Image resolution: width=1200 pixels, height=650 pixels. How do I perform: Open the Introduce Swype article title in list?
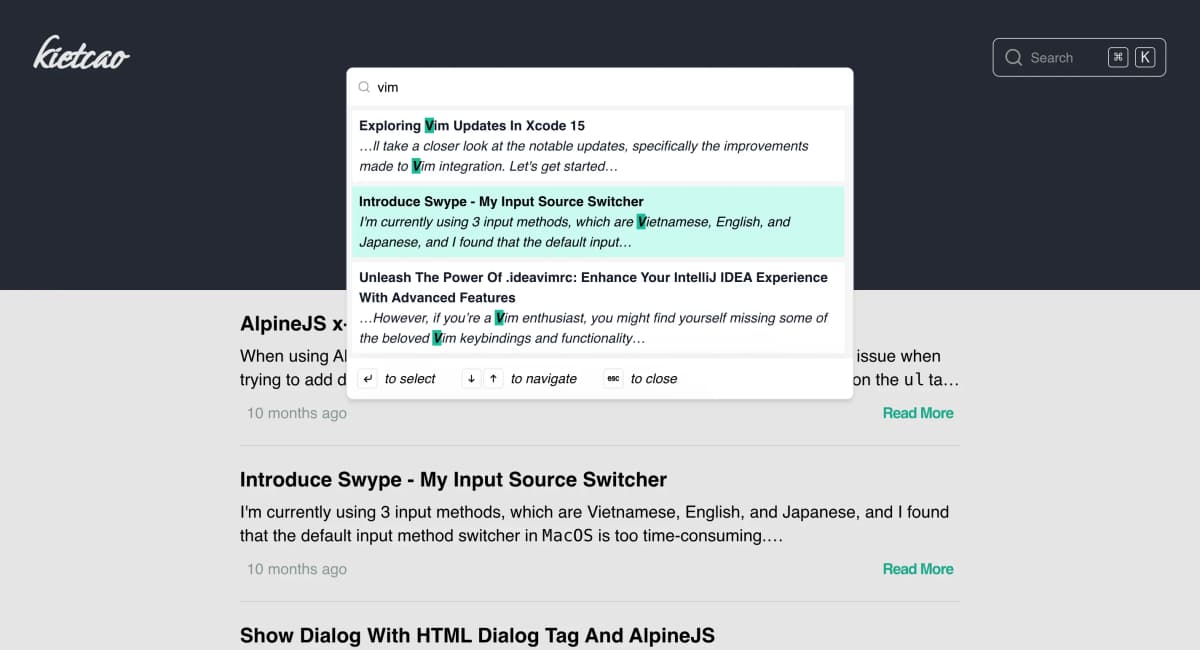pos(453,480)
